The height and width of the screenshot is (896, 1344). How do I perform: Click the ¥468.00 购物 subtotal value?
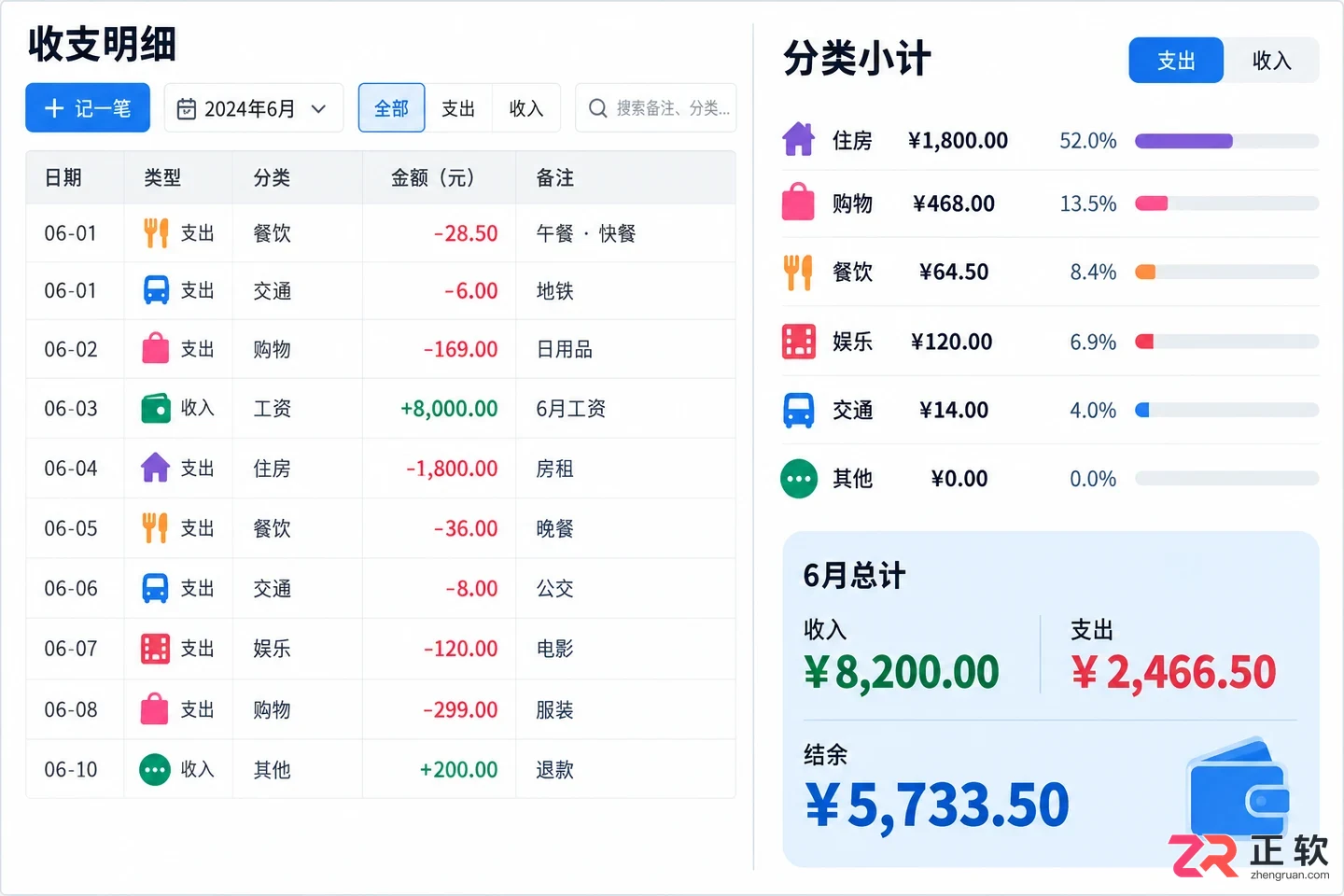click(954, 203)
